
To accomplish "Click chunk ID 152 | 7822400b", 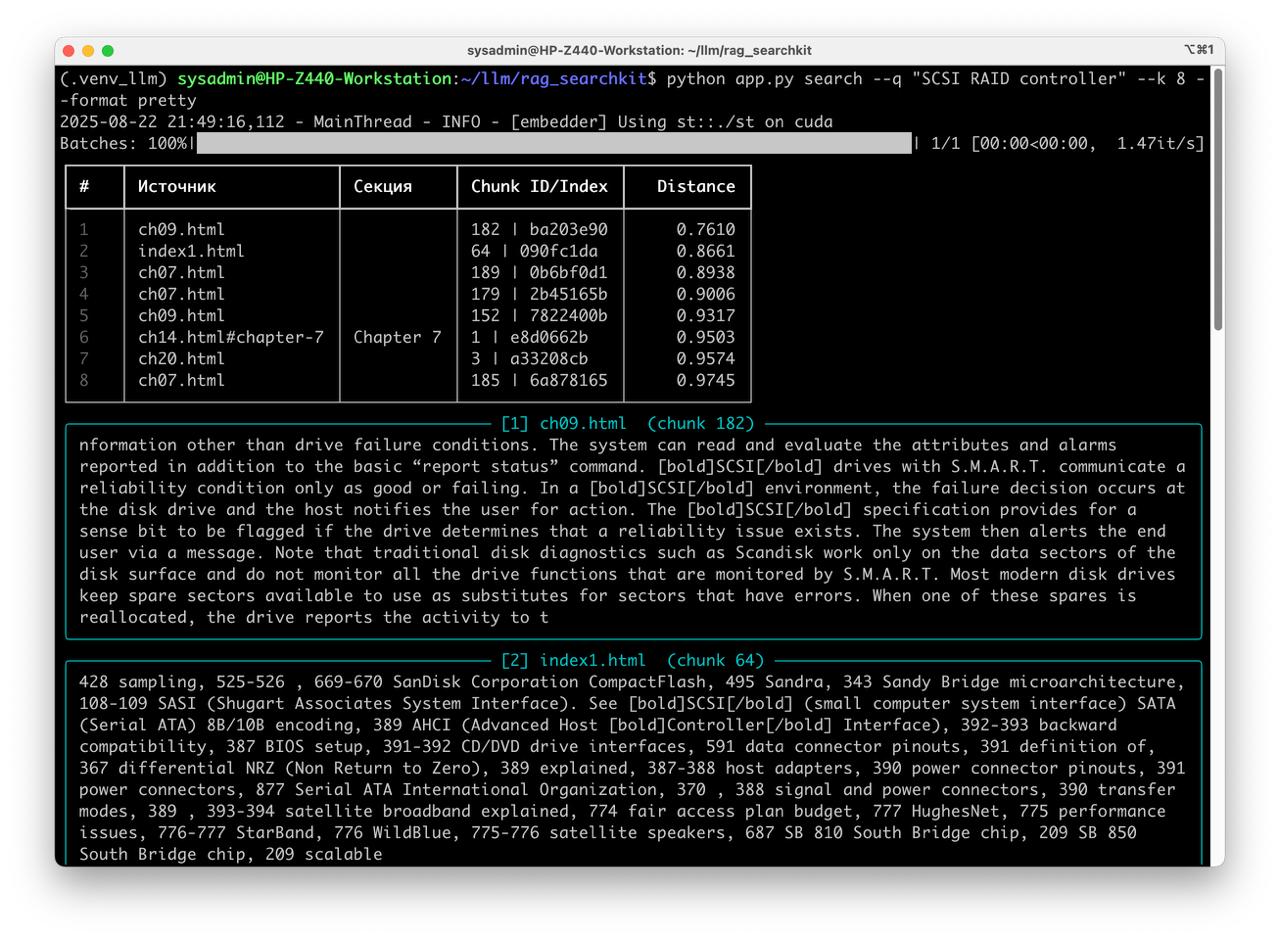I will click(x=539, y=315).
